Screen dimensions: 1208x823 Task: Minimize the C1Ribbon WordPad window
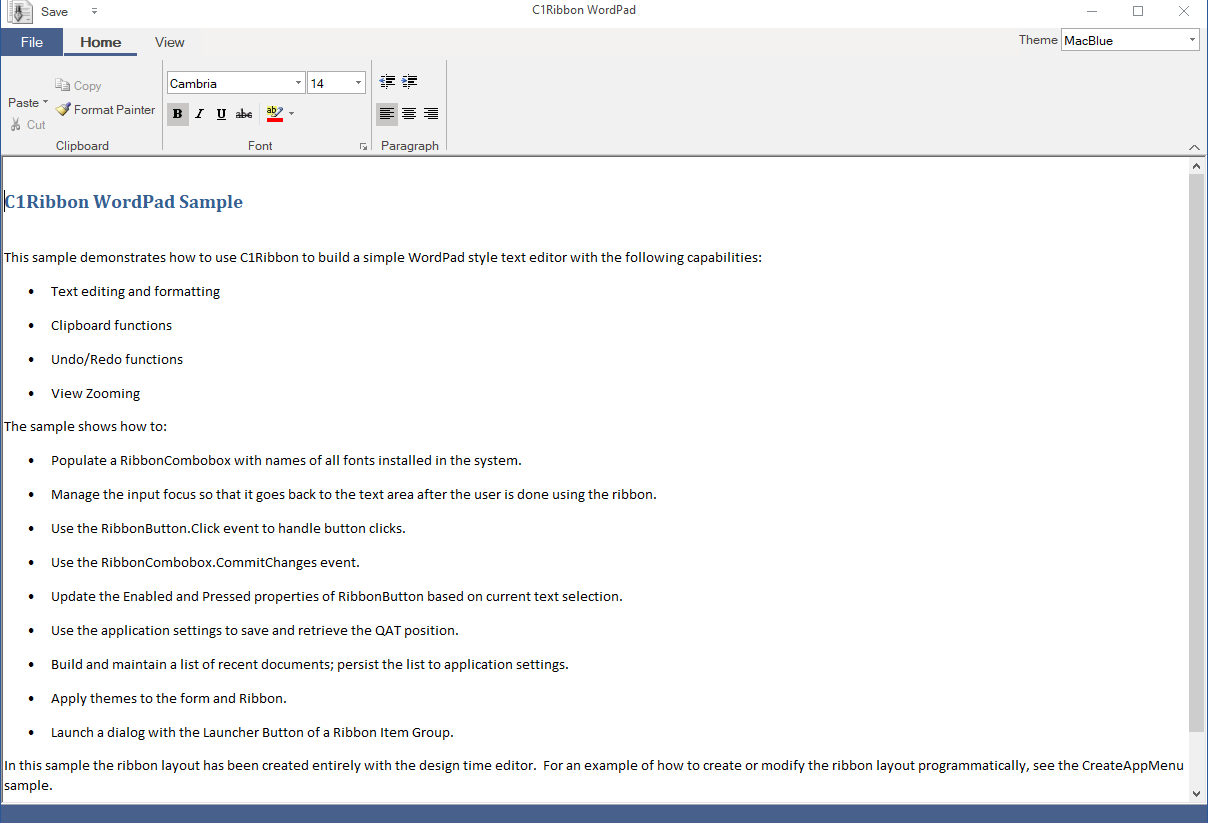1091,11
